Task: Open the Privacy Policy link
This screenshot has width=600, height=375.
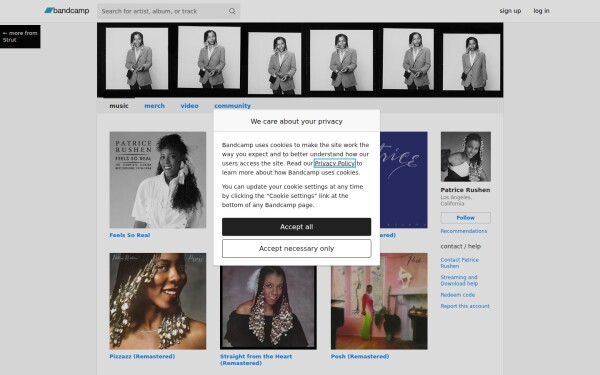Action: pyautogui.click(x=334, y=163)
